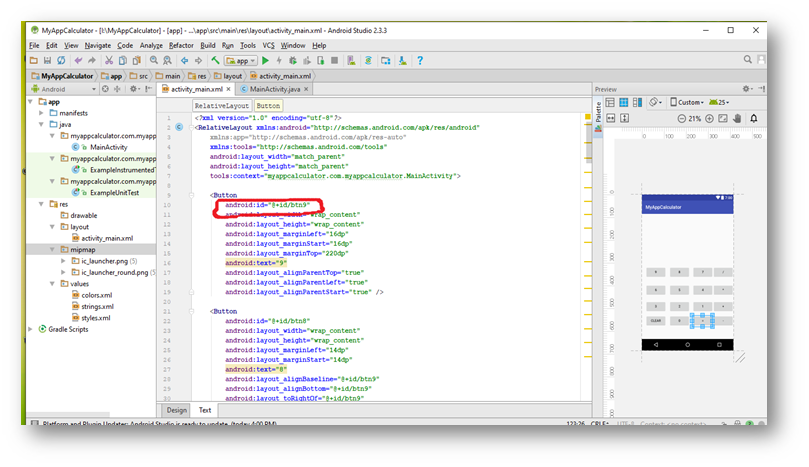Navigate Back with the left arrow icon
809x467 pixels.
coord(185,60)
